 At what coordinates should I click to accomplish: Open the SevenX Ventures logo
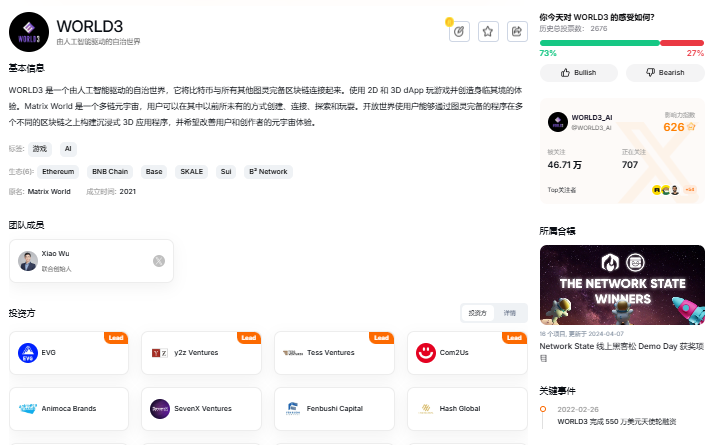coord(160,409)
